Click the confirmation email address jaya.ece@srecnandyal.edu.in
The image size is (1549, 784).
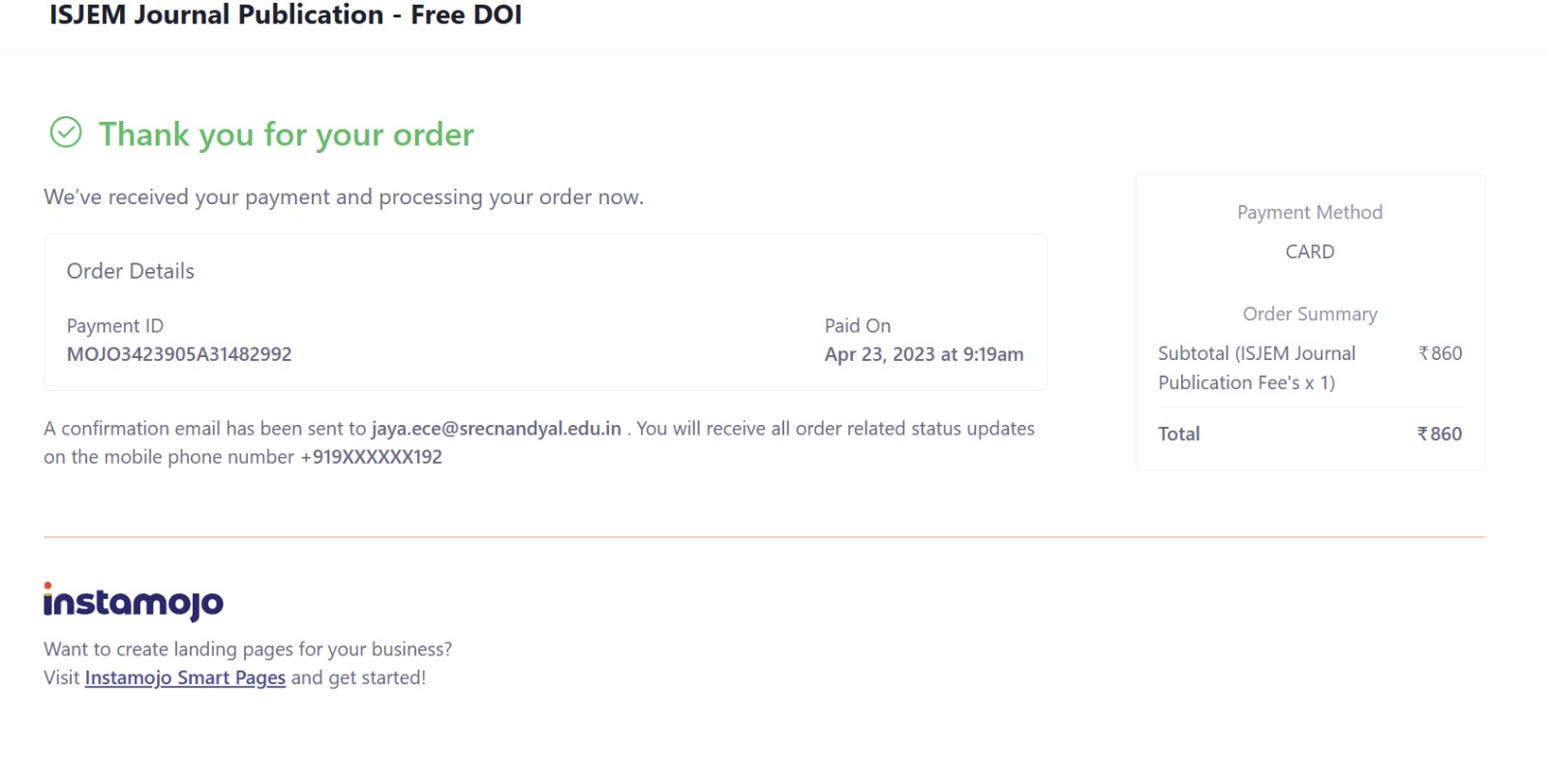tap(497, 429)
